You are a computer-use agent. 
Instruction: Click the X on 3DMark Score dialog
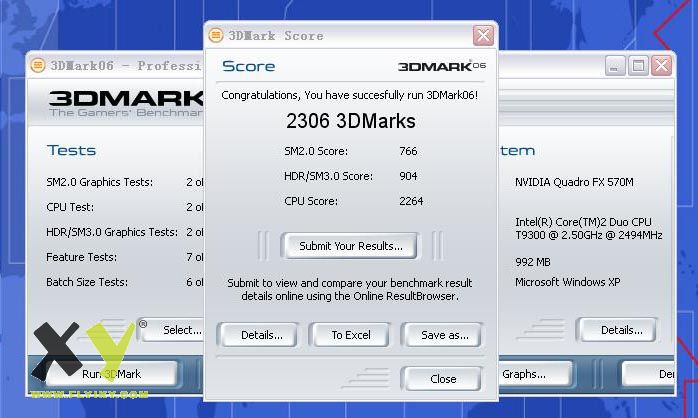tap(483, 35)
